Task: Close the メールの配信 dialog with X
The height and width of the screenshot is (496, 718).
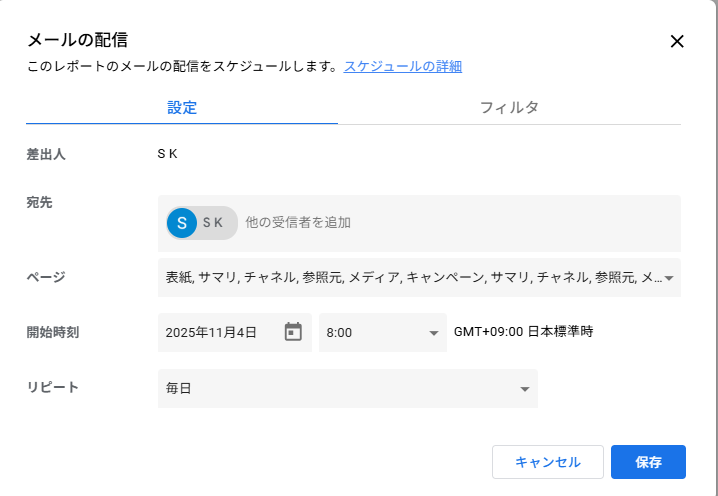Action: [676, 41]
